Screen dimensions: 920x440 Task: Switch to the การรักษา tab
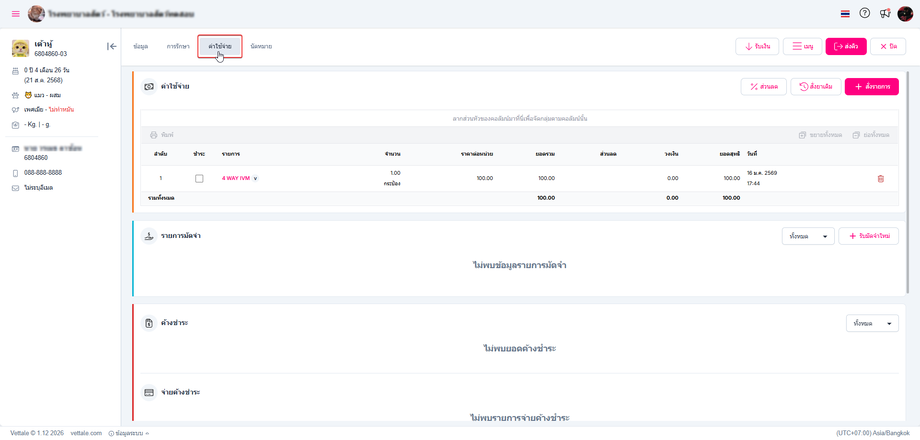click(x=178, y=46)
